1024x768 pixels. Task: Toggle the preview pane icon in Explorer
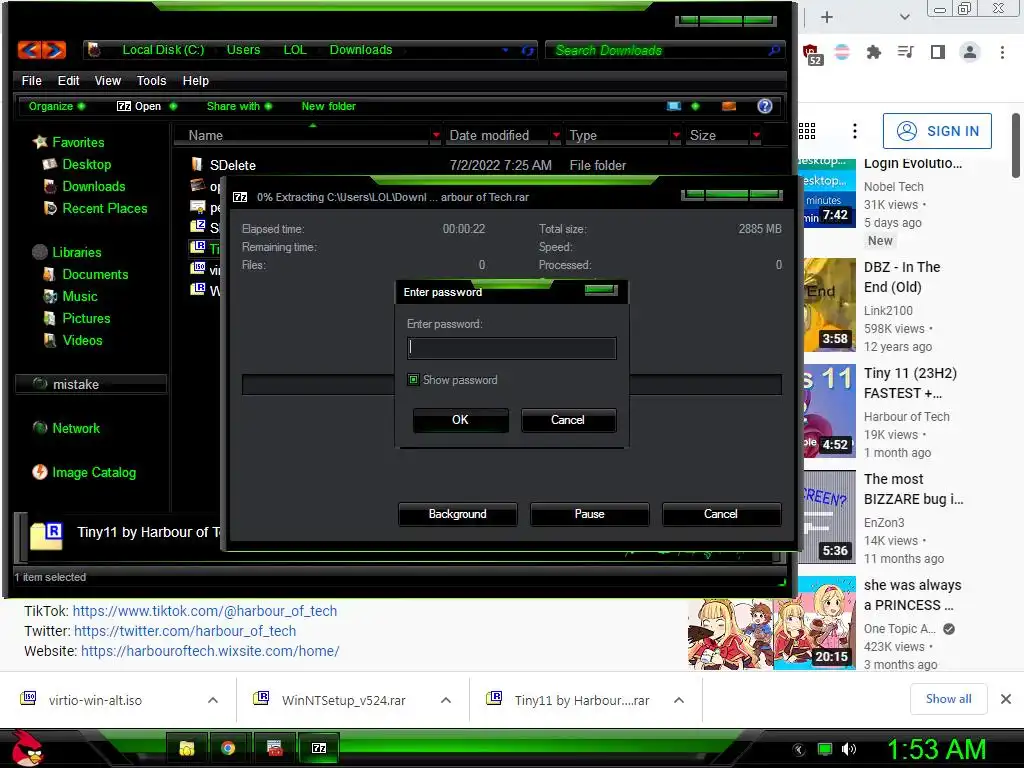coord(729,106)
